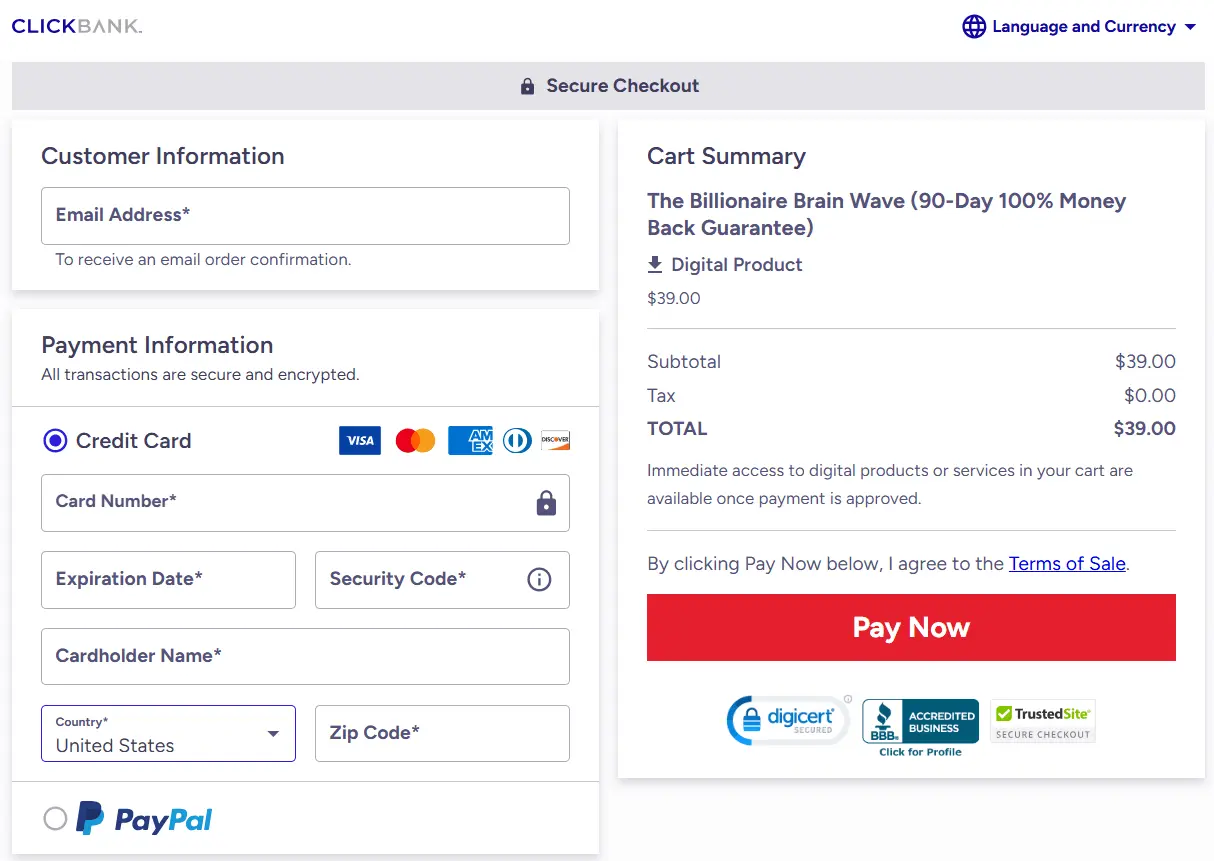Click the American Express icon
1214x861 pixels.
(470, 440)
